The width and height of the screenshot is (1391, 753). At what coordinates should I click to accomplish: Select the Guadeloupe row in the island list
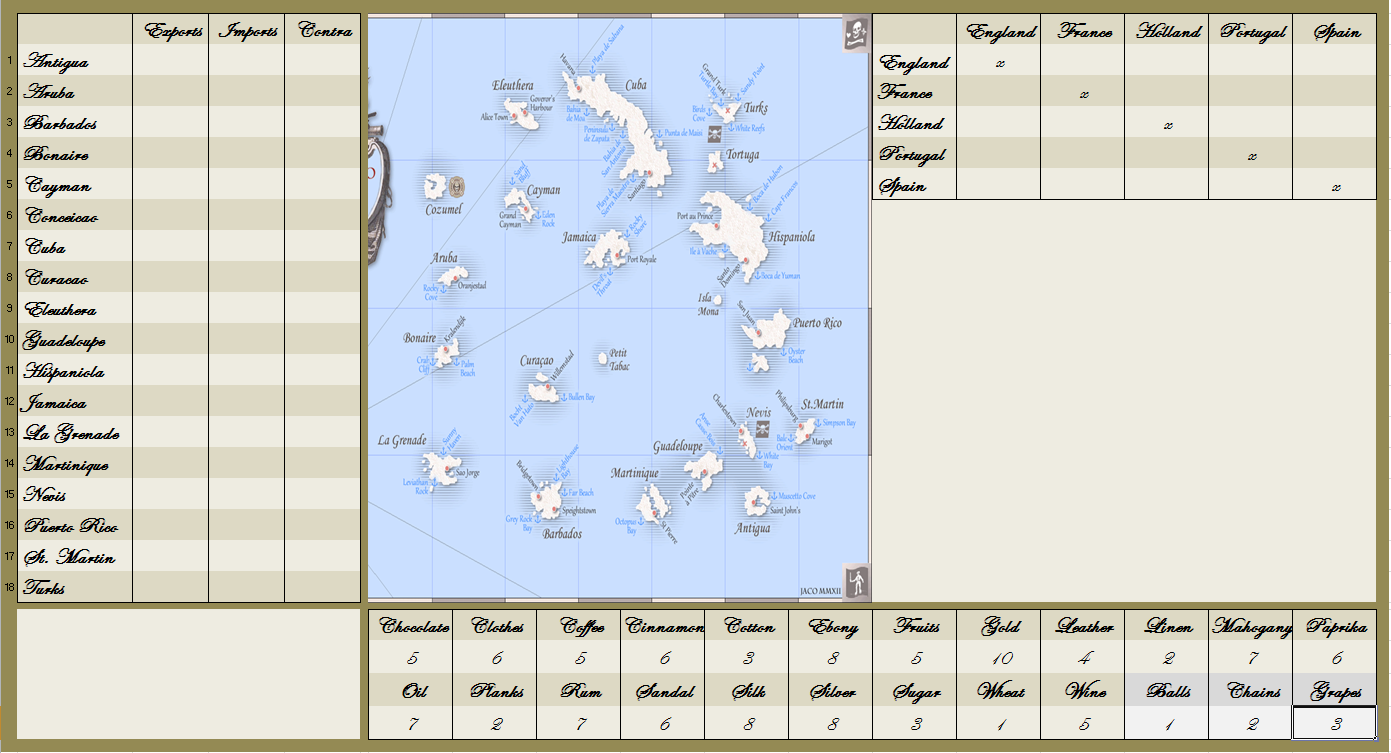pos(189,340)
